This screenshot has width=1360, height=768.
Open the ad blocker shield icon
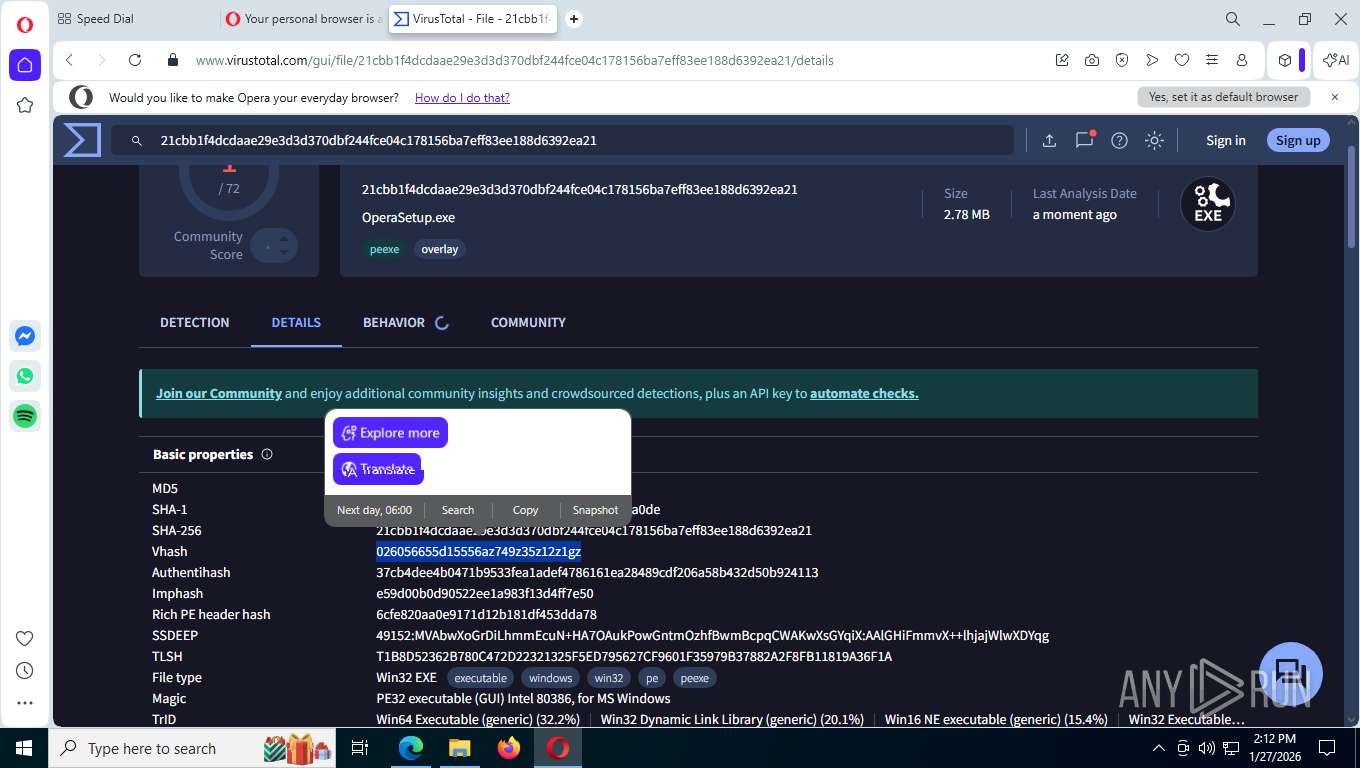1122,60
